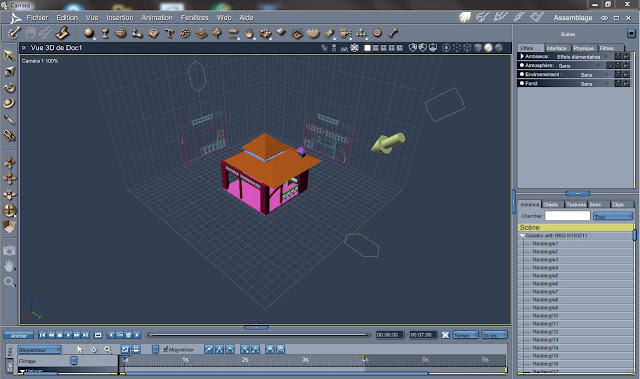The width and height of the screenshot is (640, 379).
Task: Collapse the Gazebo with BBQ tree node
Action: (x=522, y=236)
